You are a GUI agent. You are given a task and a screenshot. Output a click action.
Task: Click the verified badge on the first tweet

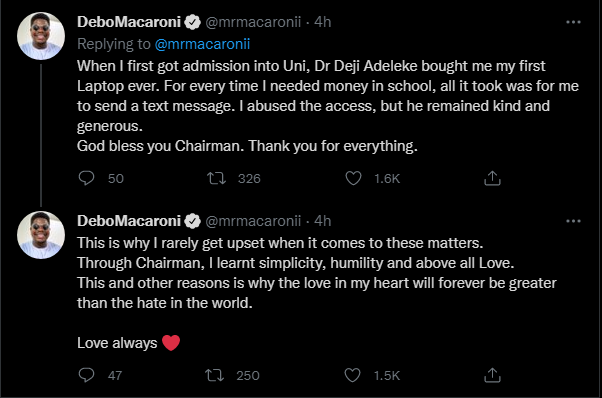pos(192,22)
